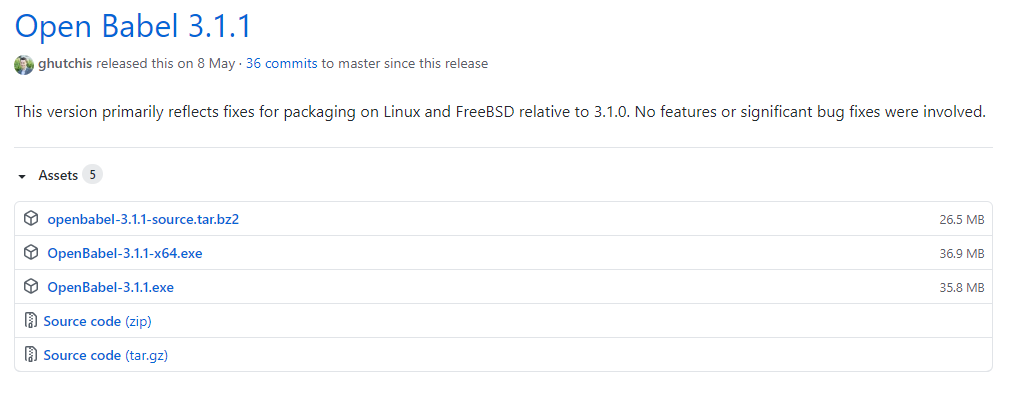Click the Assets count badge showing 5
This screenshot has height=405, width=1029.
[93, 175]
